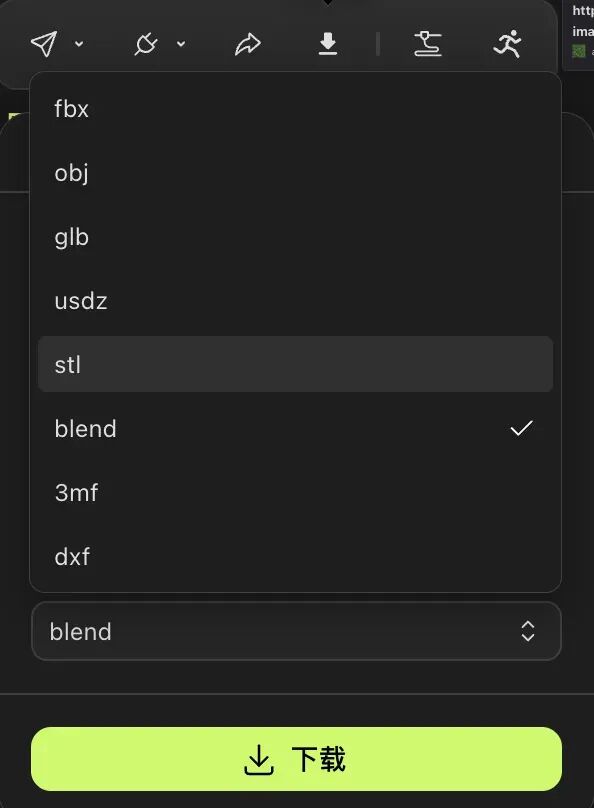Click the download tray icon in toolbar
This screenshot has height=808, width=594.
(328, 44)
